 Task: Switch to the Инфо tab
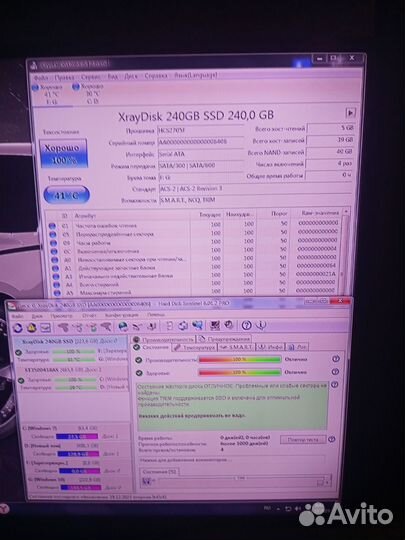[270, 347]
